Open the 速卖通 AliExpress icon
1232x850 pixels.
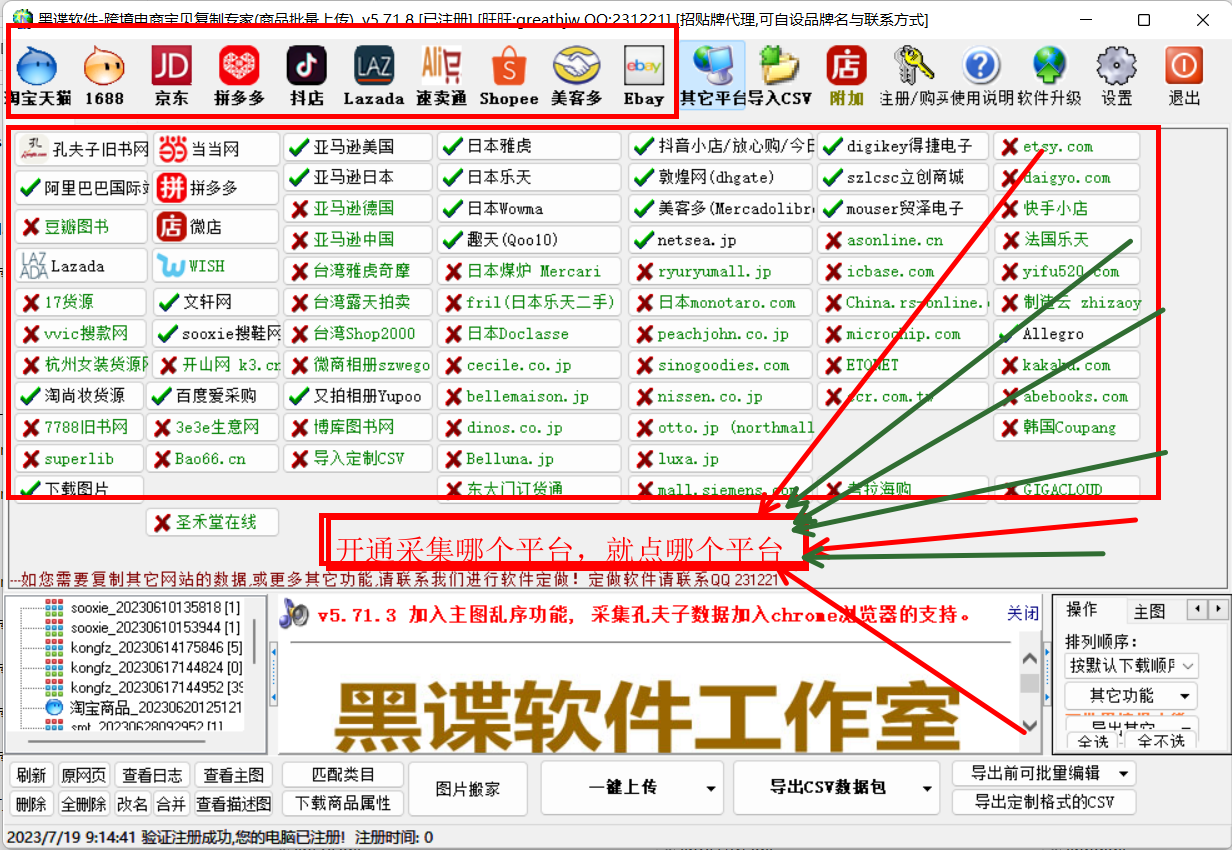[x=441, y=76]
